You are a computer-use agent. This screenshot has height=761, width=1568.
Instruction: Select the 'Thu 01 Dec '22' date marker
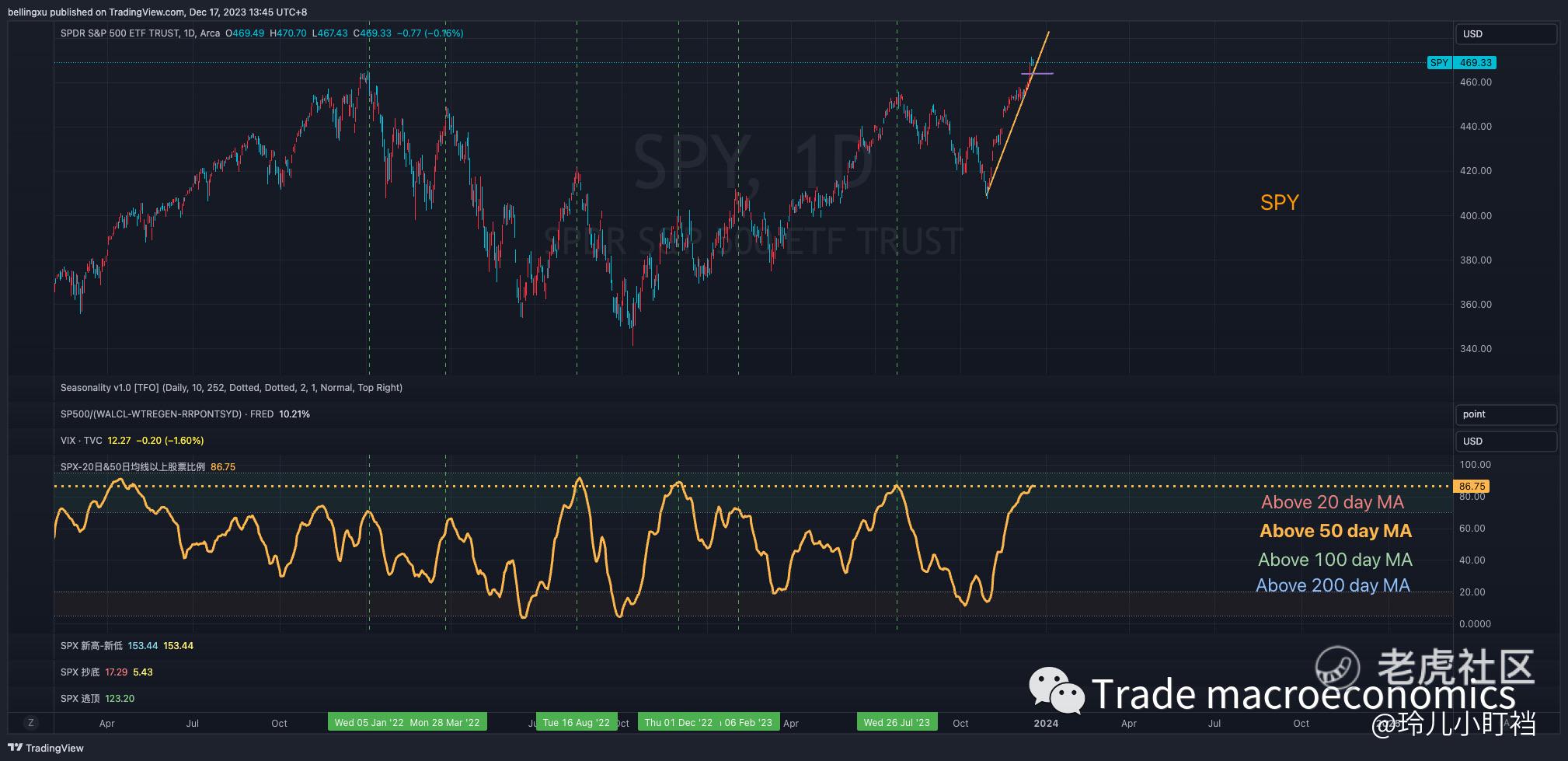point(678,722)
